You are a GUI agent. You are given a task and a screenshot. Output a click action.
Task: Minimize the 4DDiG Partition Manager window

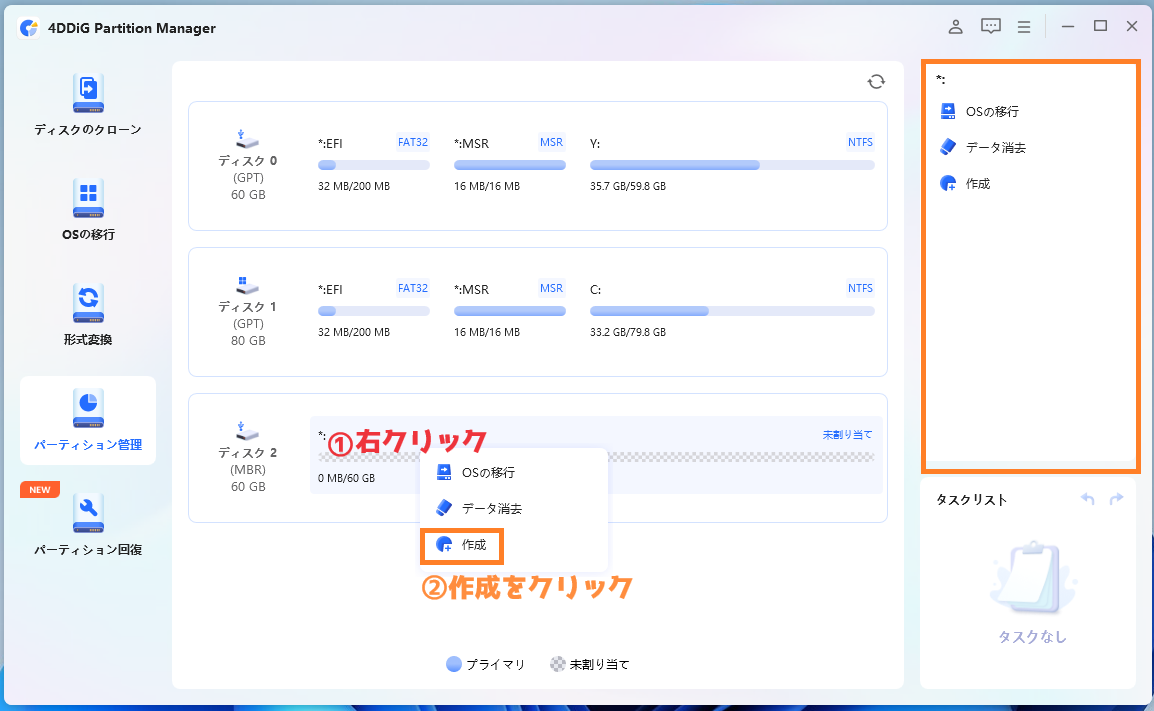coord(1068,26)
